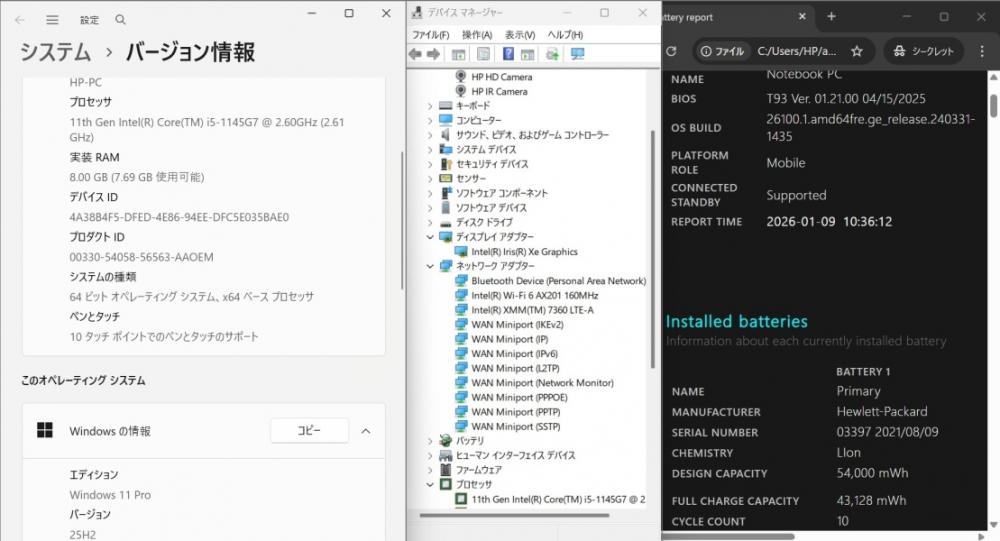The image size is (1000, 541).
Task: Select Intel(R) Iris(R) Xe Graphics
Action: pos(524,251)
